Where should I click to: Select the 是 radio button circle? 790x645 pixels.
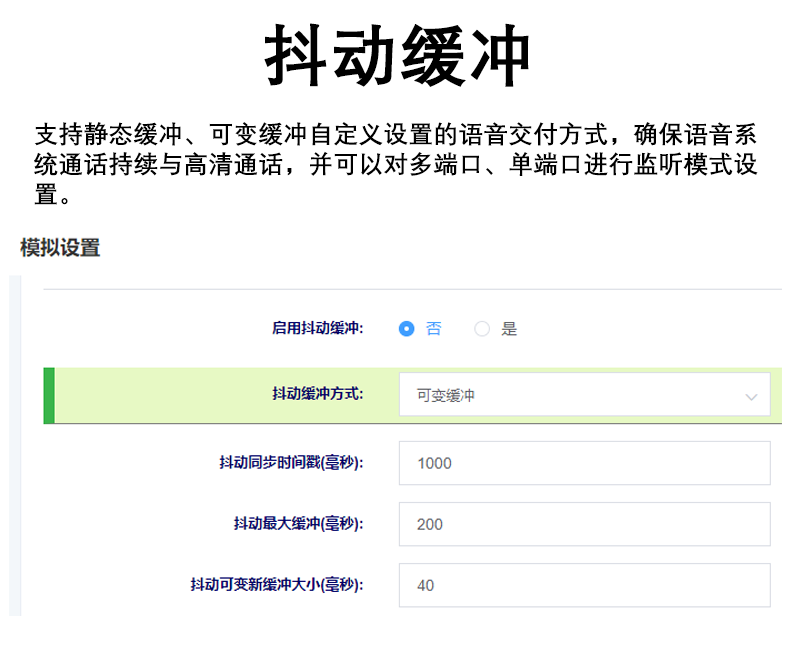click(482, 328)
